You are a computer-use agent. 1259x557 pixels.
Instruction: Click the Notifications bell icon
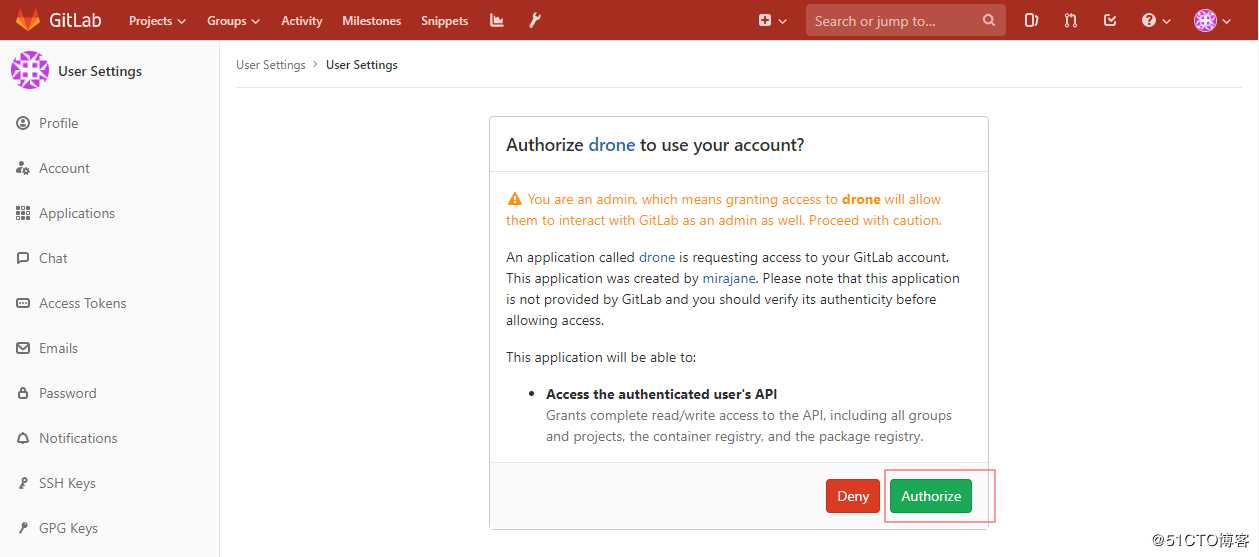(x=23, y=438)
